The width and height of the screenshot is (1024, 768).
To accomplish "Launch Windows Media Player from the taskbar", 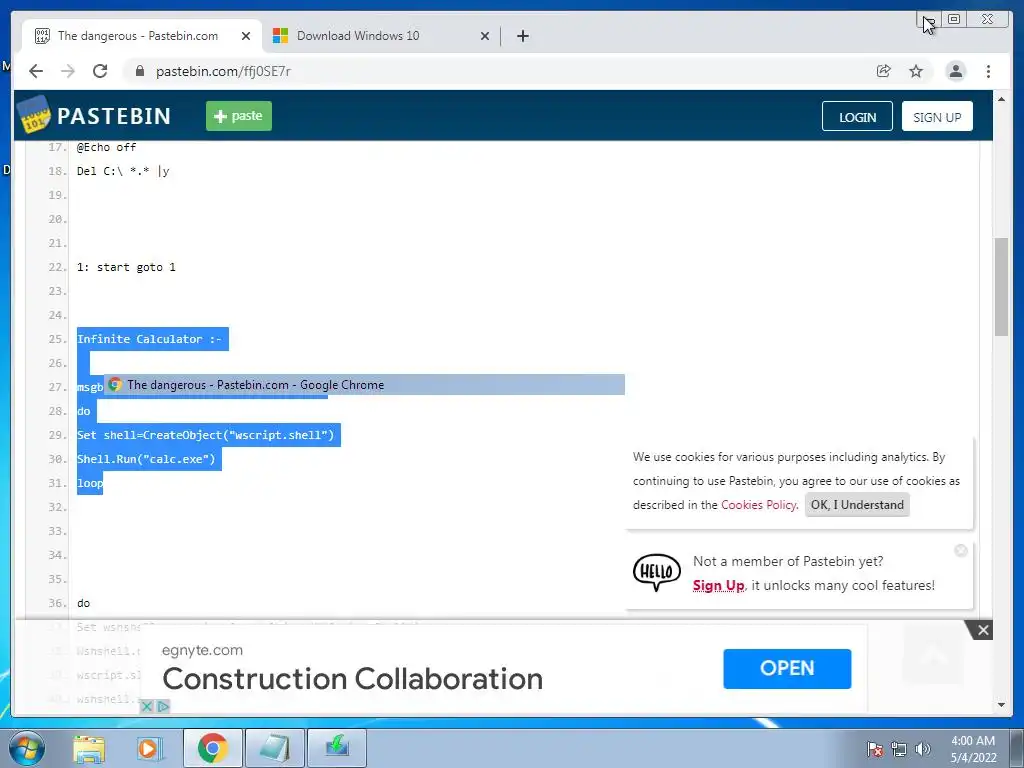I will [150, 748].
